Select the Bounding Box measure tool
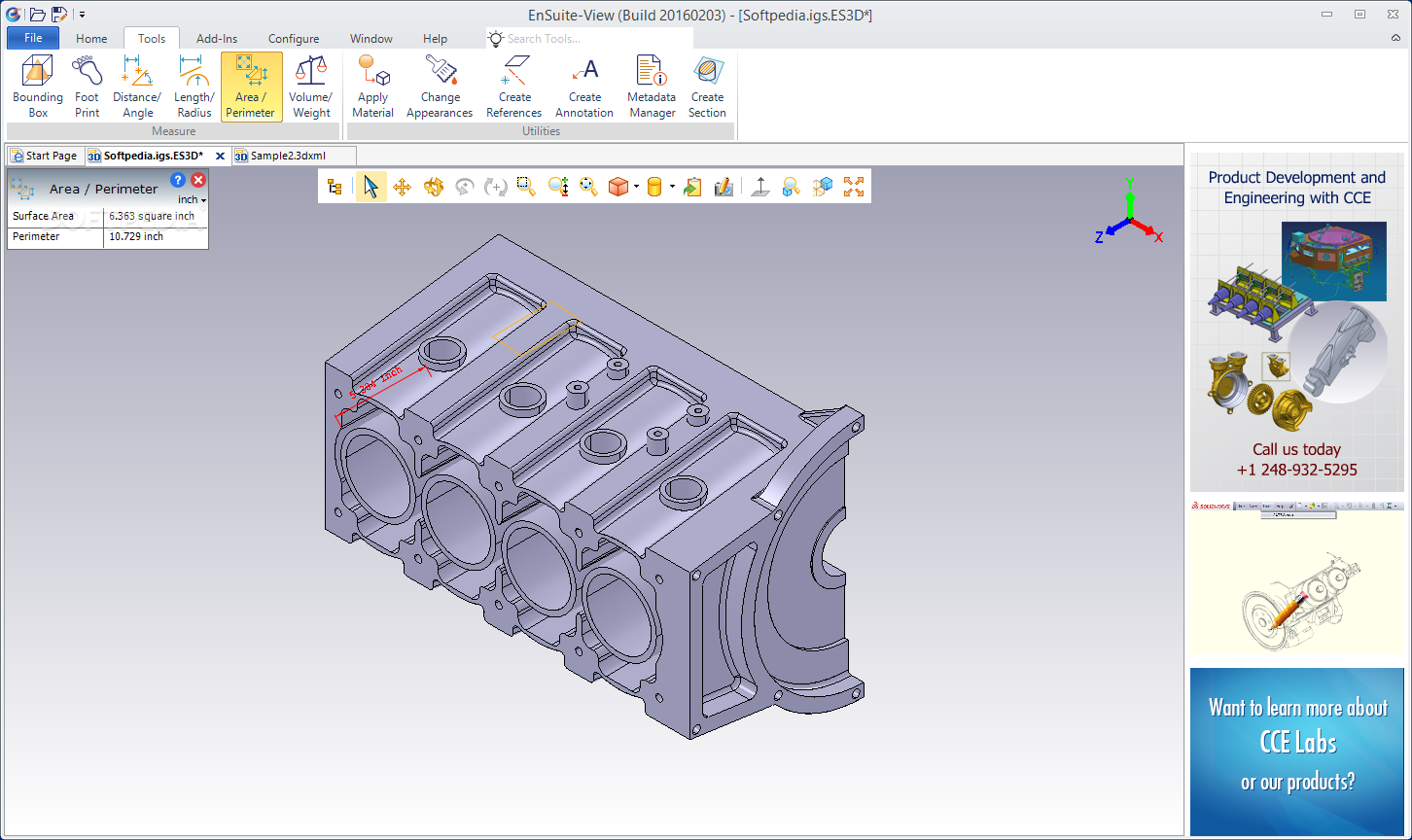 tap(38, 87)
